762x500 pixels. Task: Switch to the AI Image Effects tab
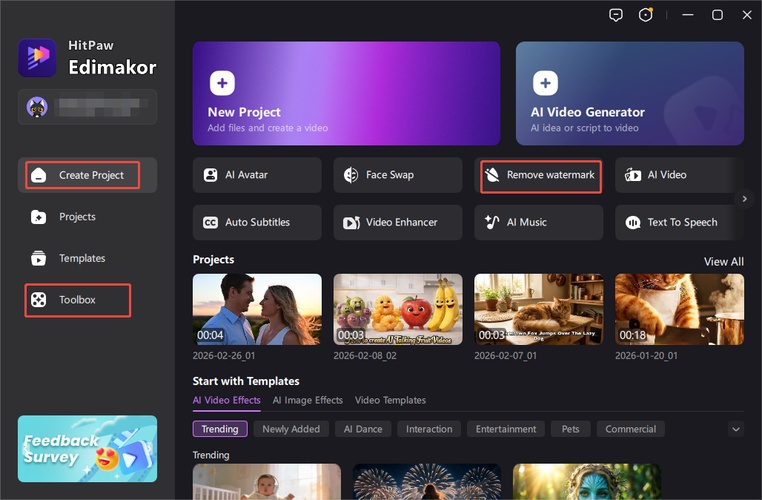[x=307, y=400]
